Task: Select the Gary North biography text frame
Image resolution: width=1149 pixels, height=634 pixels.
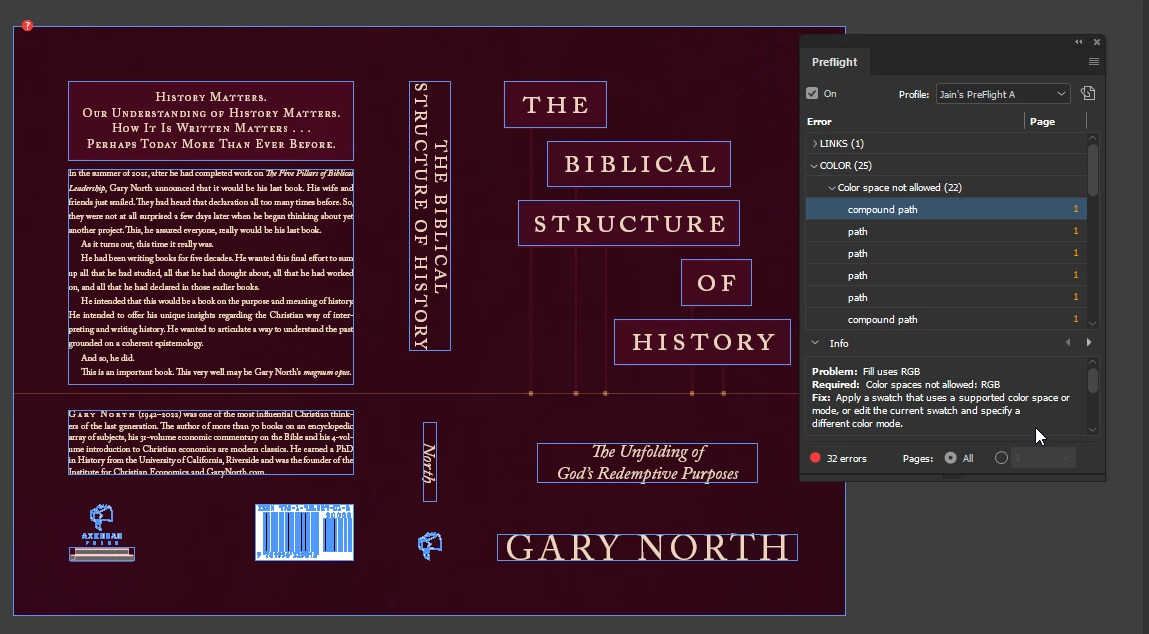Action: [211, 443]
